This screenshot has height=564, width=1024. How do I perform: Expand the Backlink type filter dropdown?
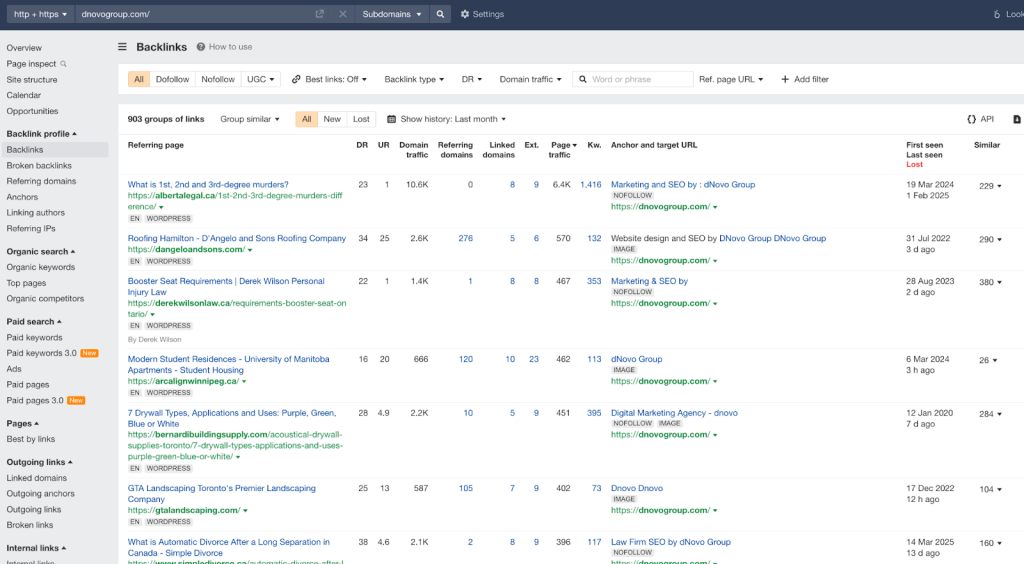pos(415,79)
